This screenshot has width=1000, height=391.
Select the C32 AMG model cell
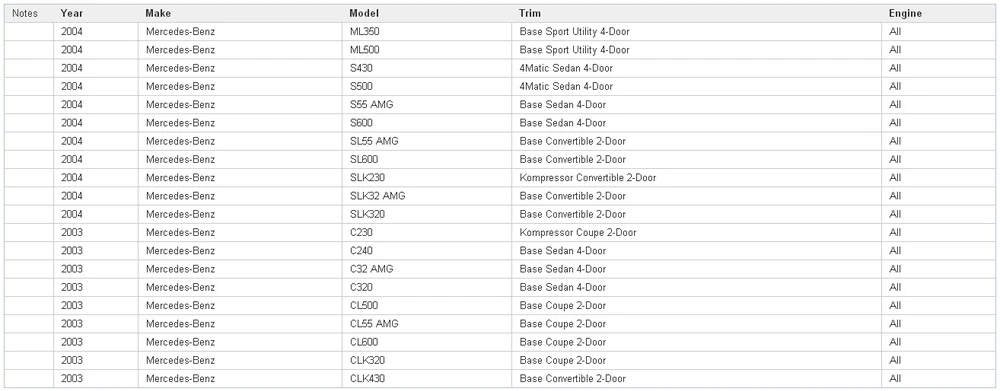(x=427, y=269)
